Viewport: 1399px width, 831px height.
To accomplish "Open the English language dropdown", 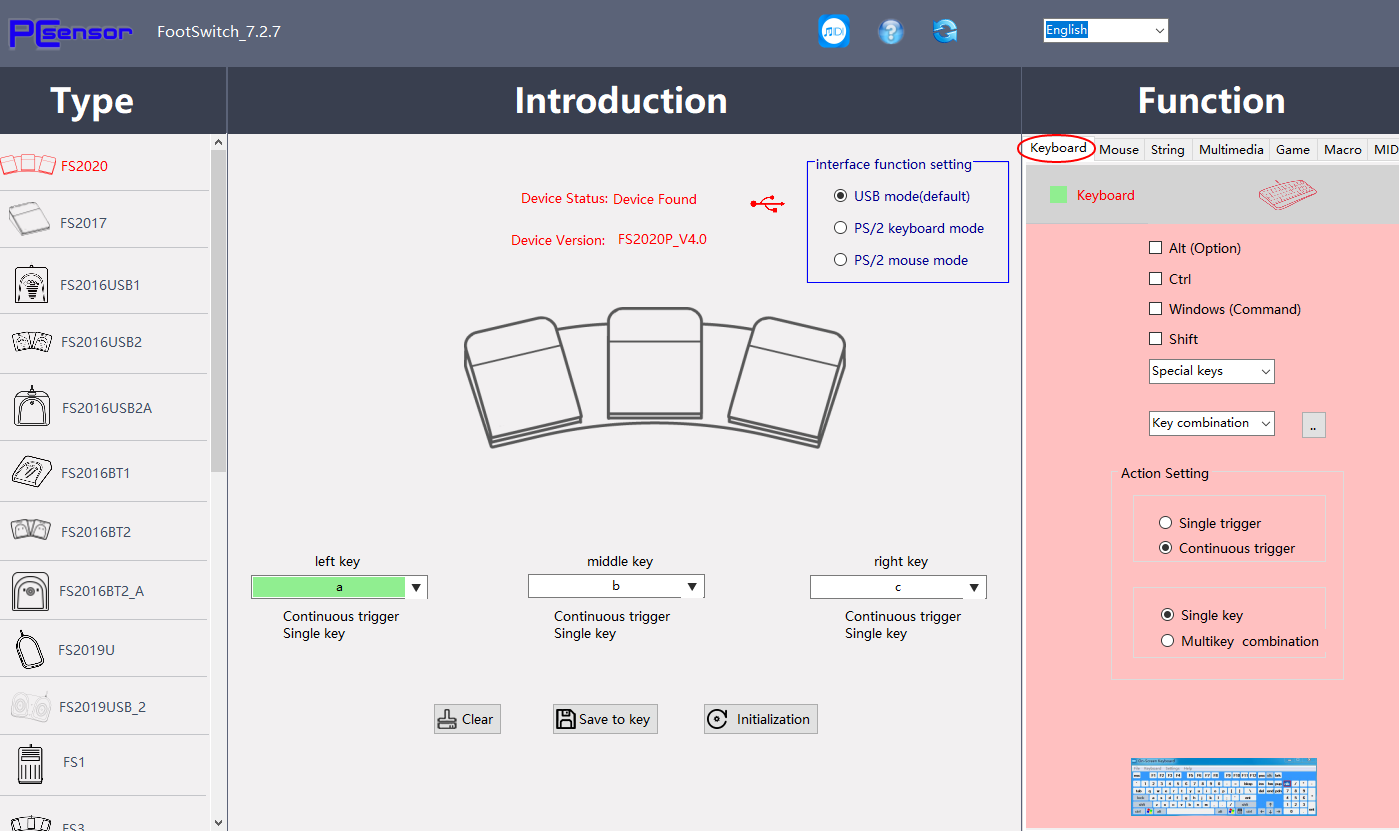I will 1105,30.
